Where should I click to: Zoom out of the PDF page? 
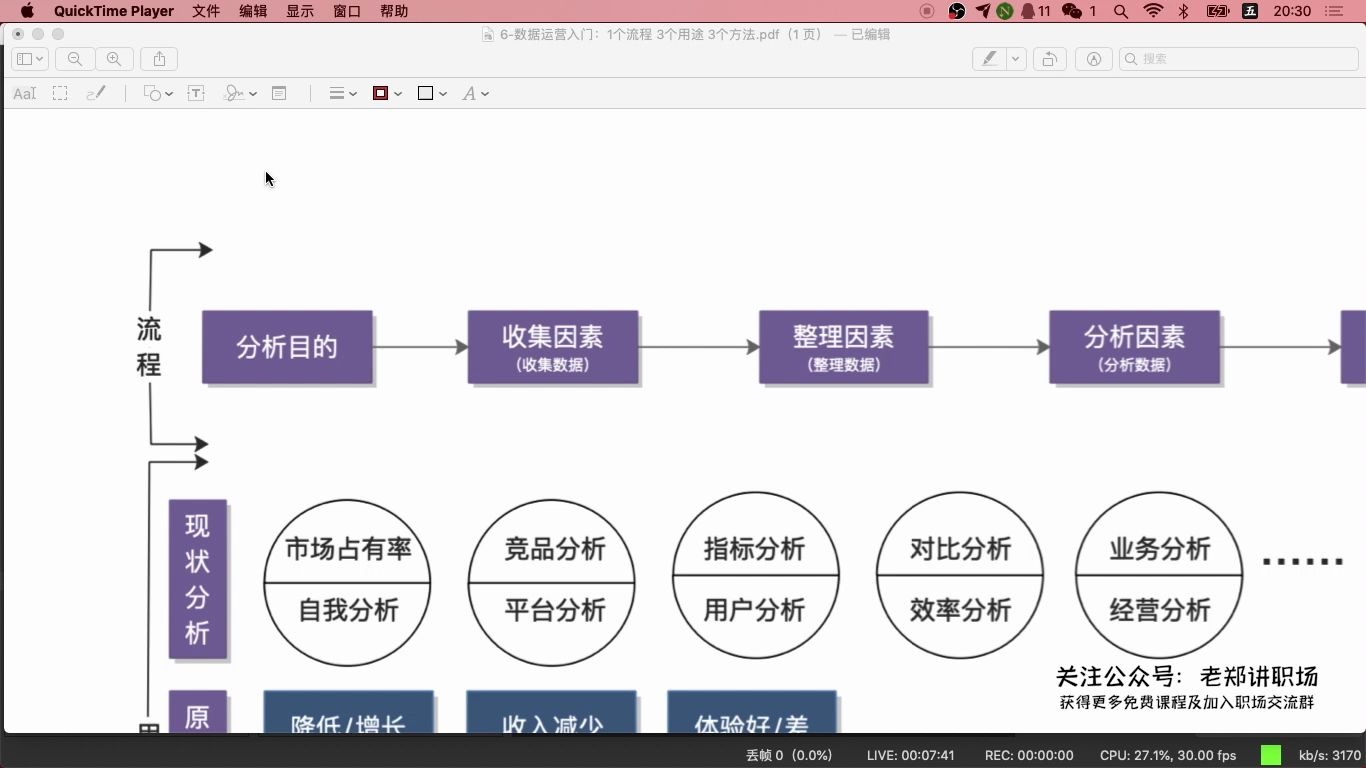[75, 59]
